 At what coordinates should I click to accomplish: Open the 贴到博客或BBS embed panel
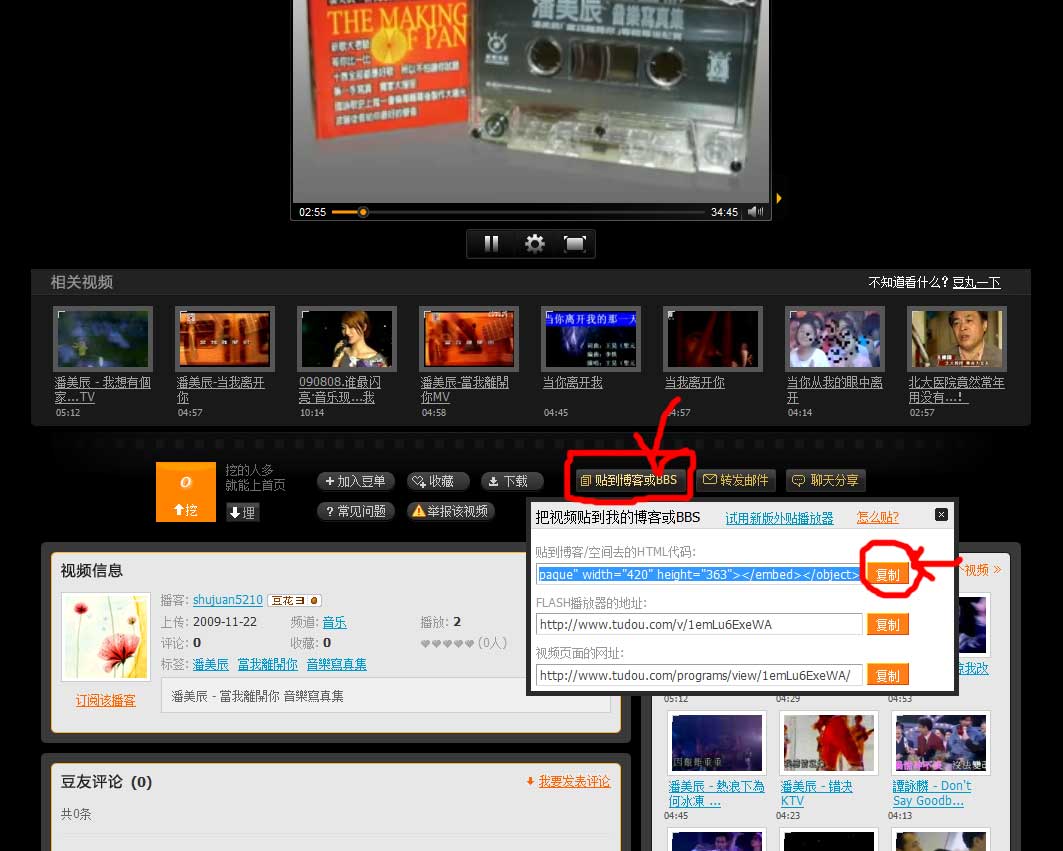pyautogui.click(x=629, y=480)
